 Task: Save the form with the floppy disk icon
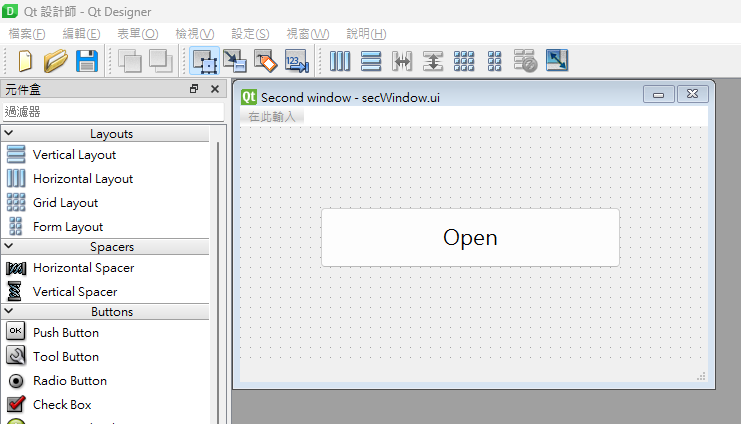(87, 61)
